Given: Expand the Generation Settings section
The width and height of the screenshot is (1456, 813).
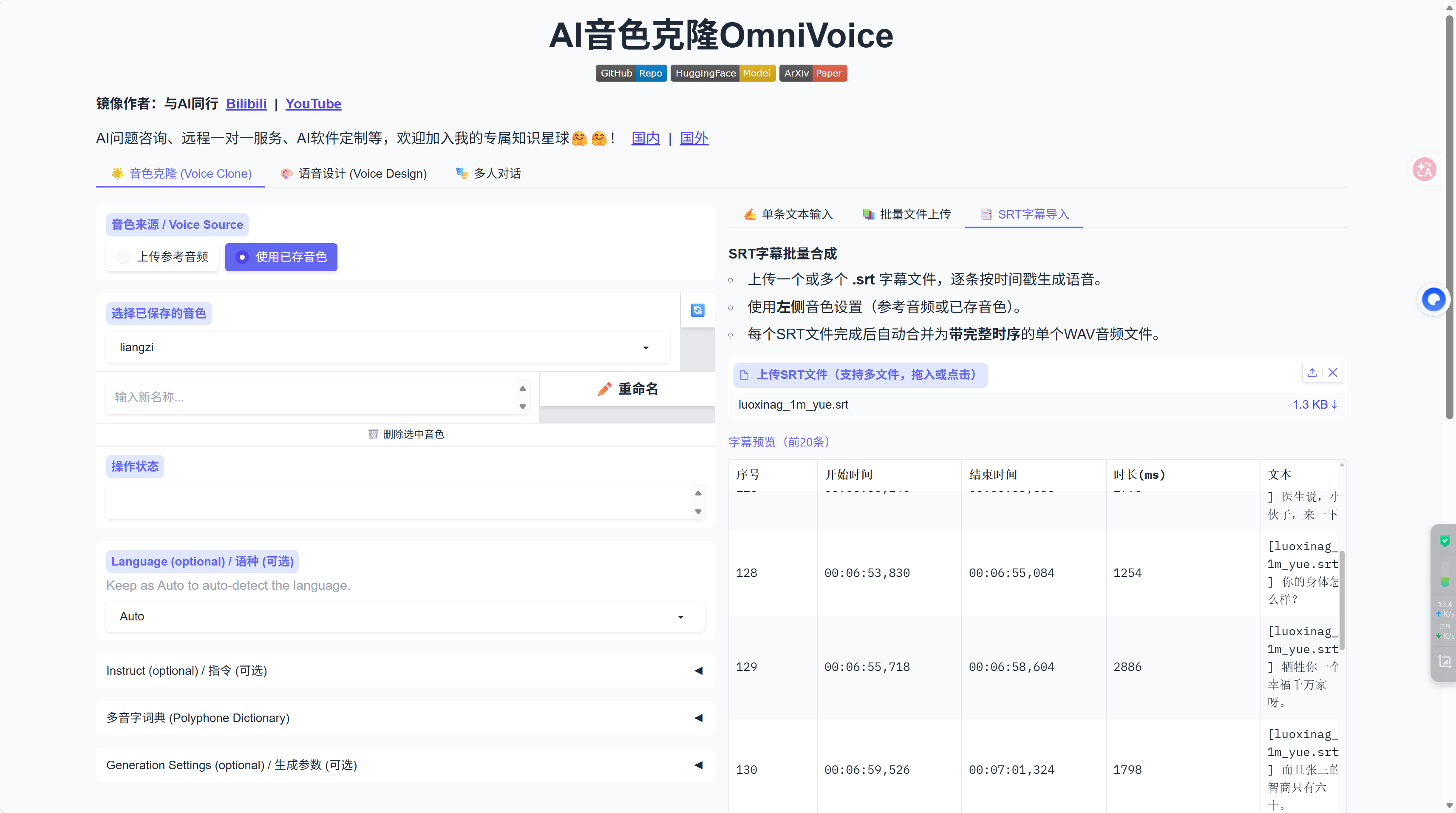Looking at the screenshot, I should pyautogui.click(x=405, y=765).
